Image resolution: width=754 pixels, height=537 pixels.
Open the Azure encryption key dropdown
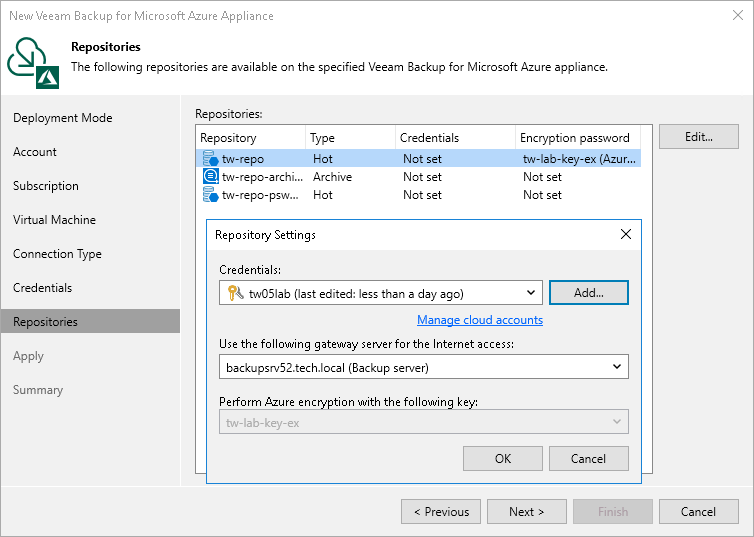tap(617, 422)
